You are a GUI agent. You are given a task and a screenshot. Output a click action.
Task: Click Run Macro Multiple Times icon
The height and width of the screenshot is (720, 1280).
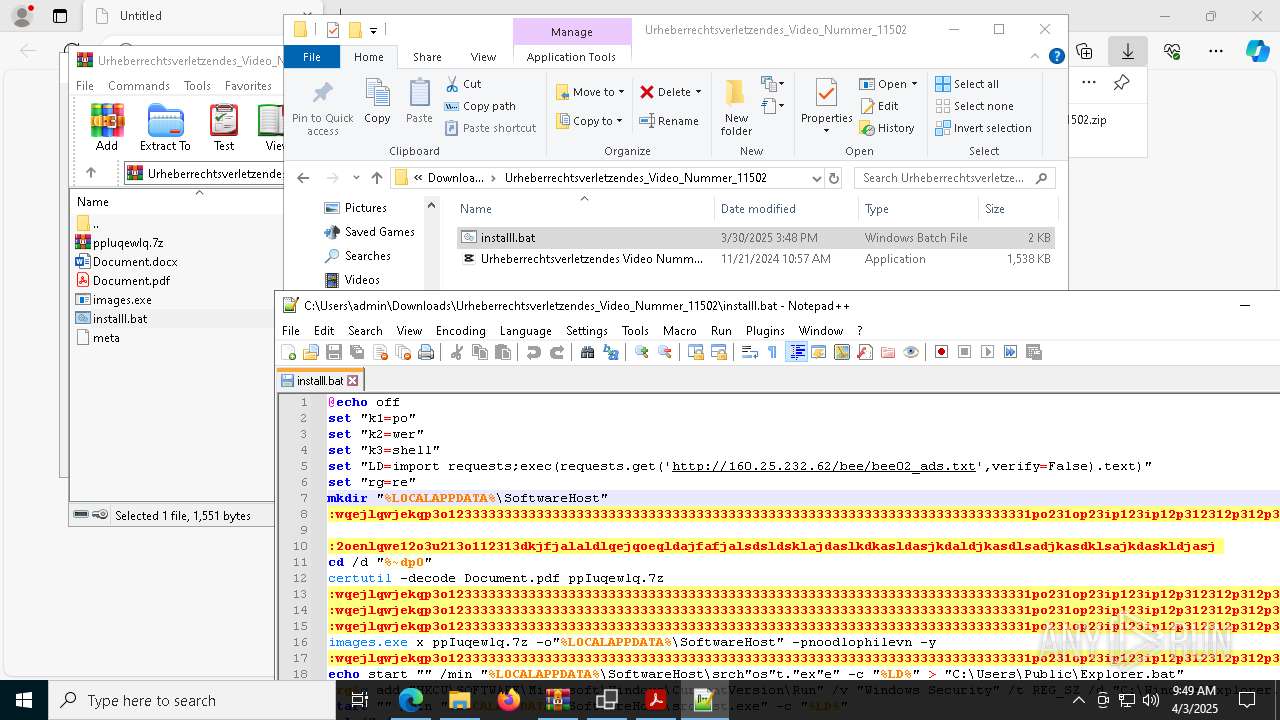click(1010, 352)
